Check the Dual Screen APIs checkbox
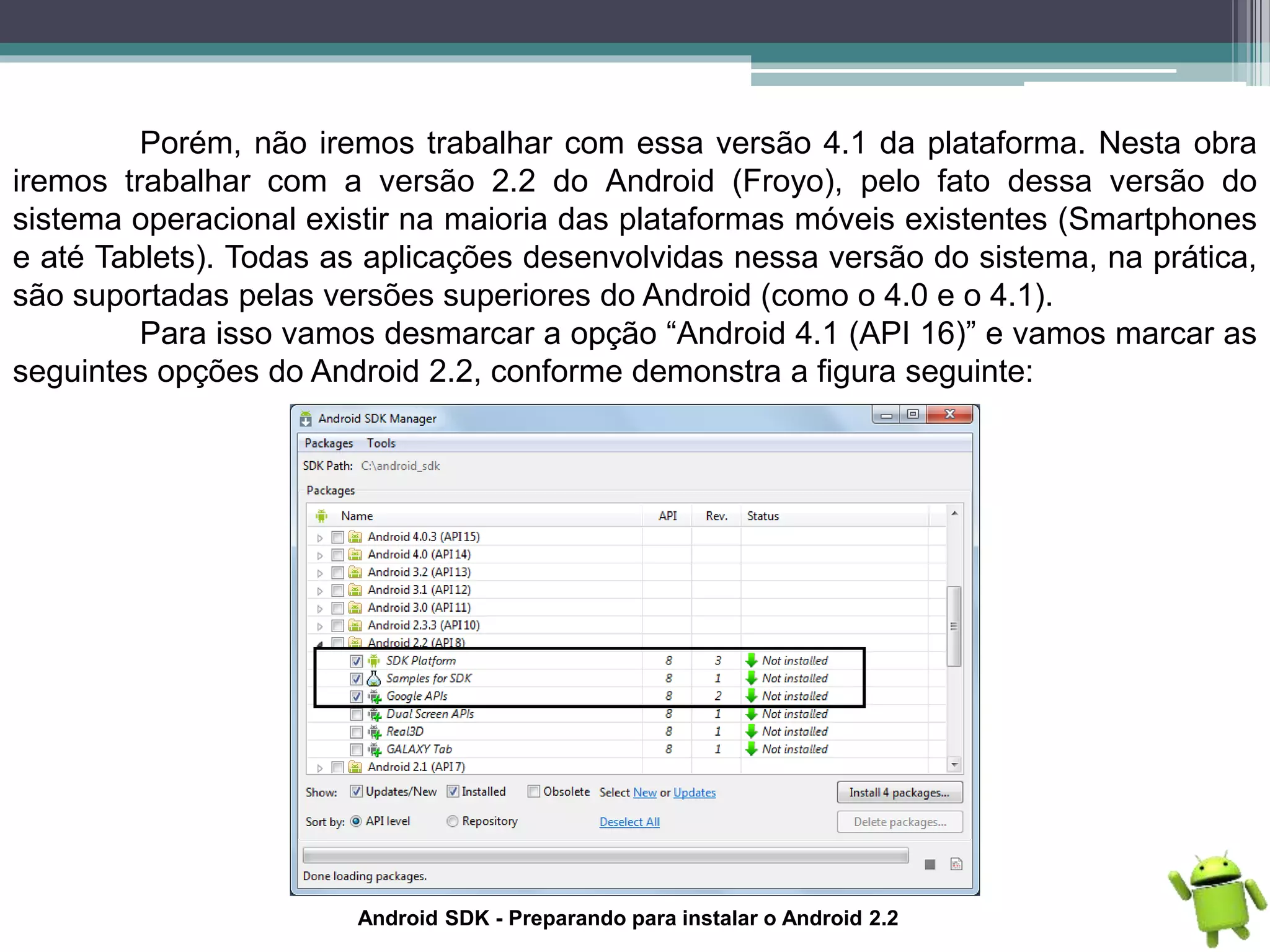1270x952 pixels. tap(357, 714)
